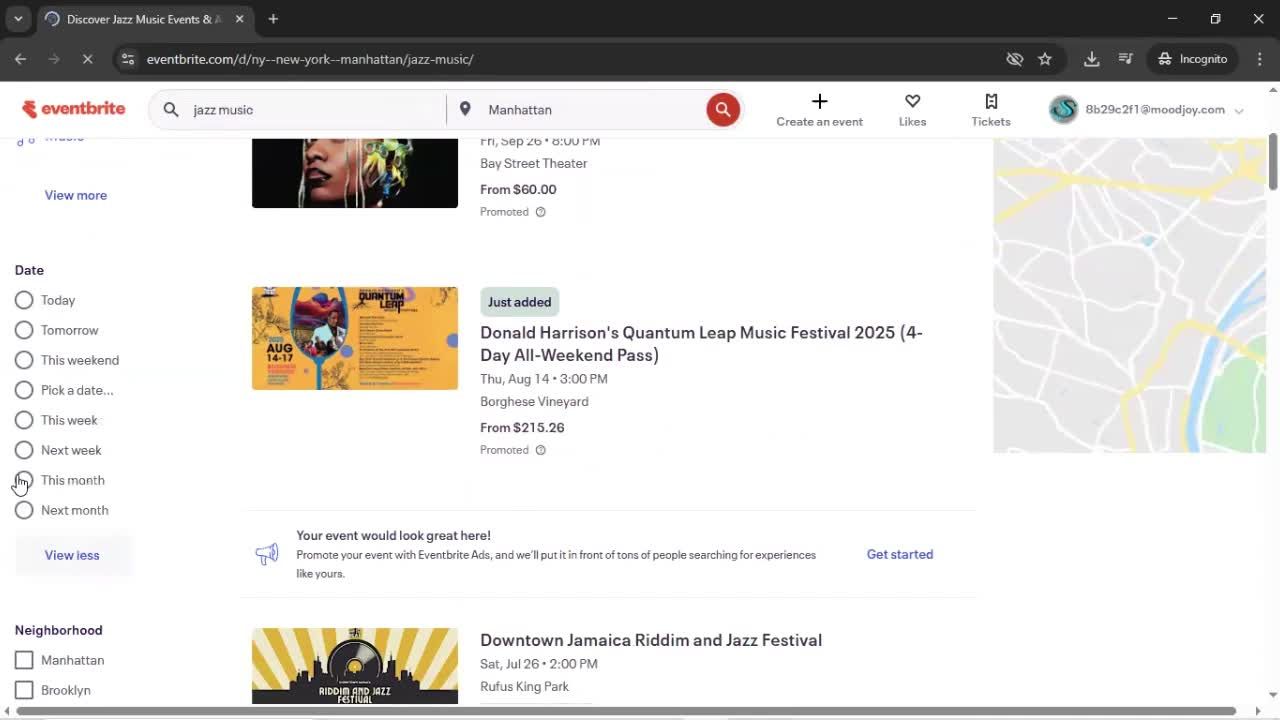Open Likes heart icon

pyautogui.click(x=912, y=101)
